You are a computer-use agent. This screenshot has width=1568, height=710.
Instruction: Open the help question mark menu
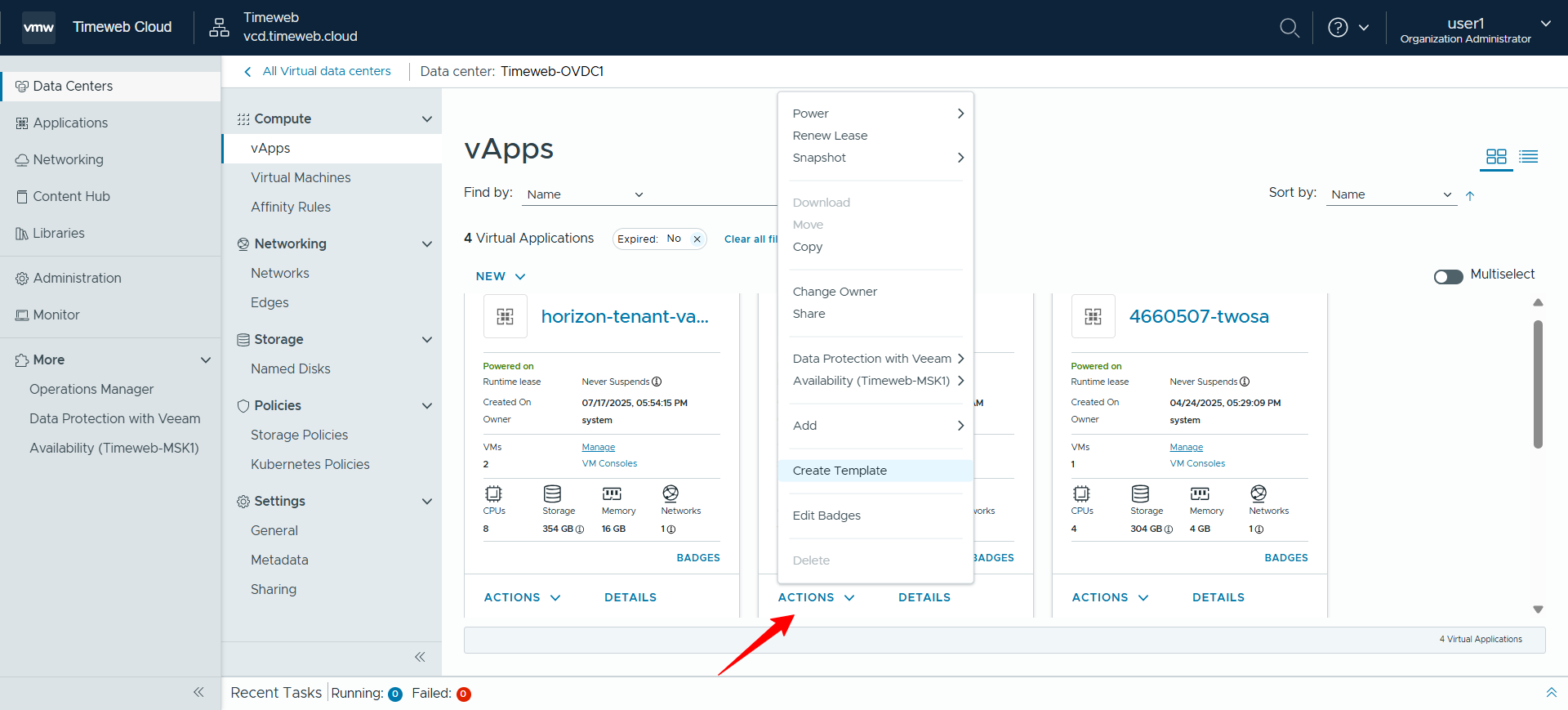click(1348, 28)
